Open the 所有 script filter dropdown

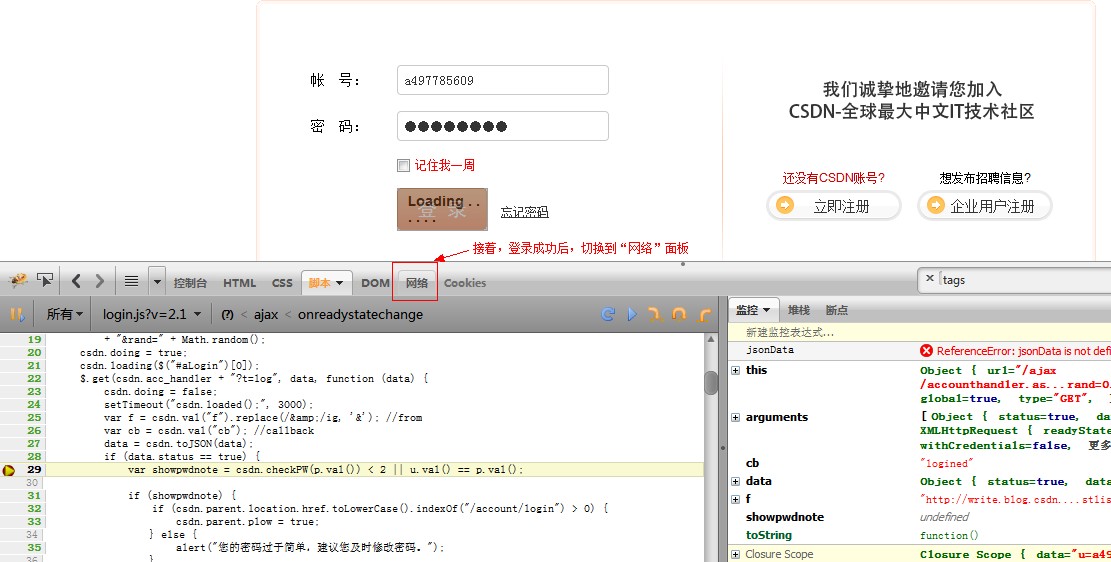click(64, 314)
